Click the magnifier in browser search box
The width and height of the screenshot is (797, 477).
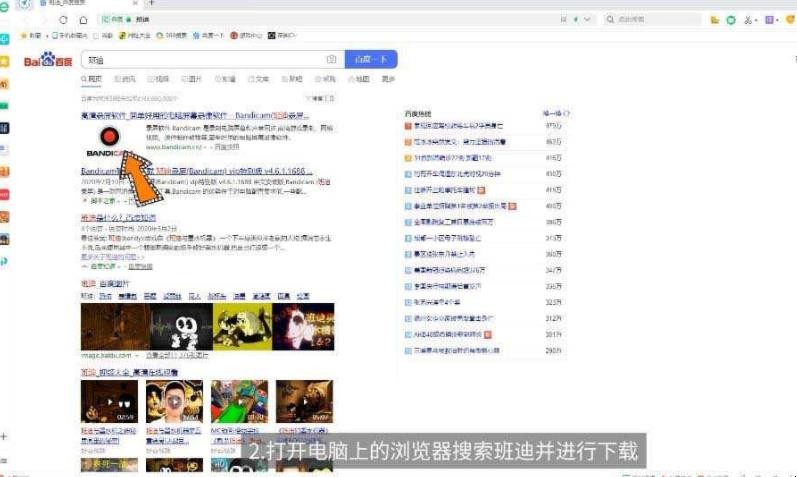point(610,19)
